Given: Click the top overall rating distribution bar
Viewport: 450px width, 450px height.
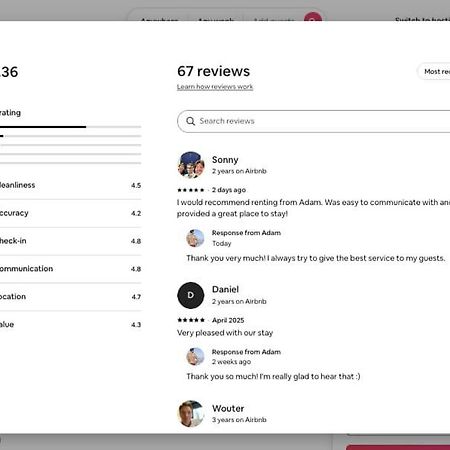Looking at the screenshot, I should click(x=71, y=127).
